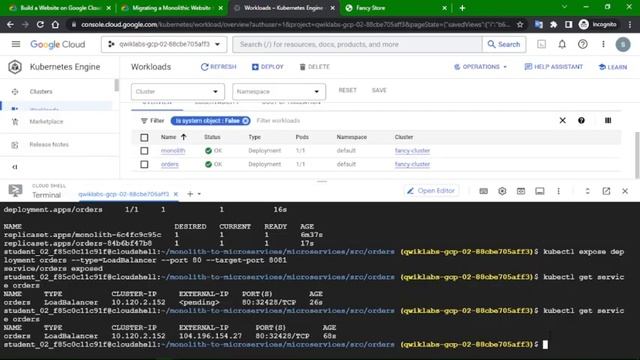
Task: Click the blue Search button
Action: [x=504, y=44]
